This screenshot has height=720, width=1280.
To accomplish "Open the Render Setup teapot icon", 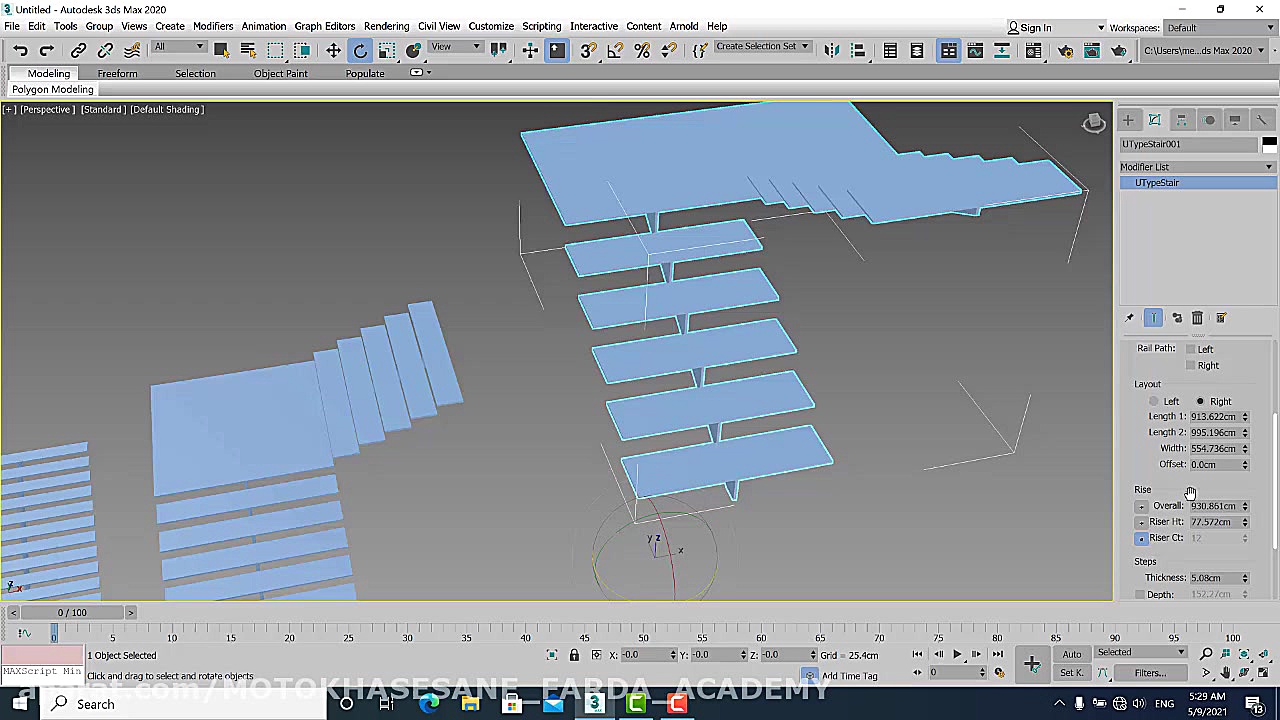I will pyautogui.click(x=1065, y=51).
